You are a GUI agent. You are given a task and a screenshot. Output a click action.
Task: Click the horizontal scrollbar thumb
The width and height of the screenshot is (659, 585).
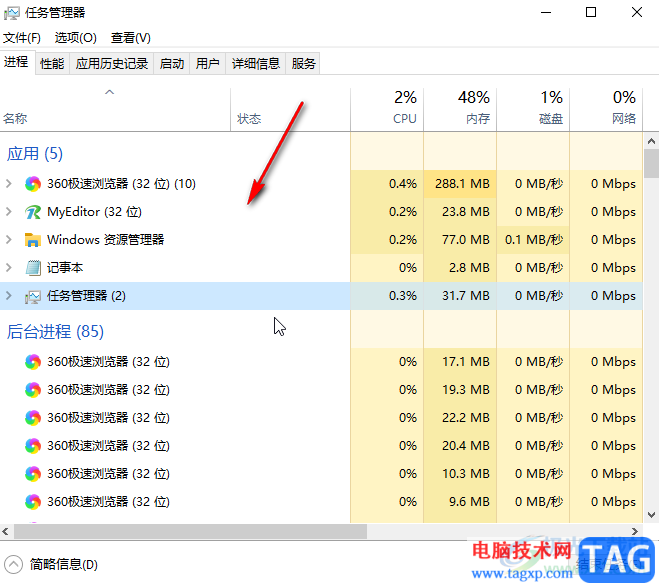pyautogui.click(x=190, y=532)
